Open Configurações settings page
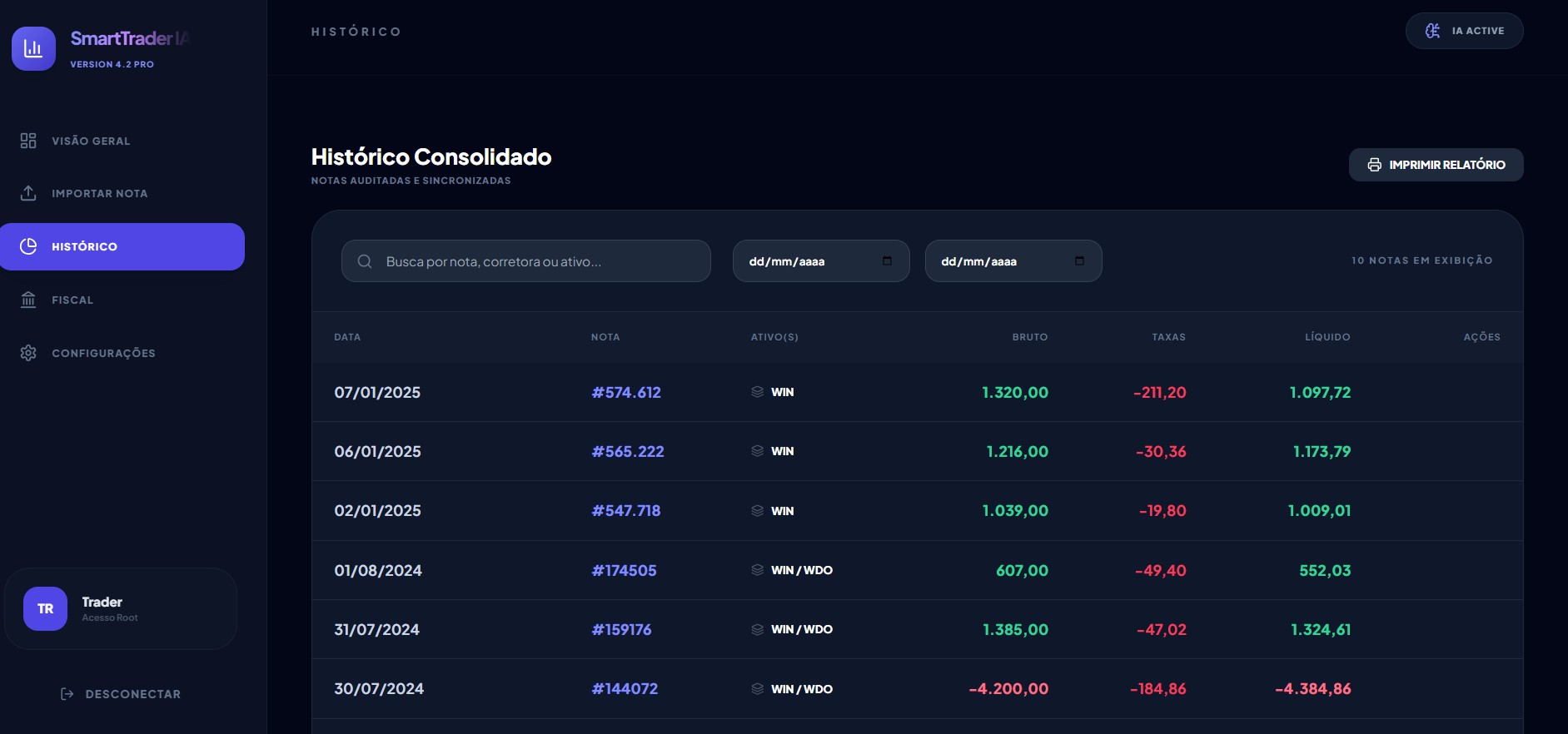The width and height of the screenshot is (1568, 734). 103,353
